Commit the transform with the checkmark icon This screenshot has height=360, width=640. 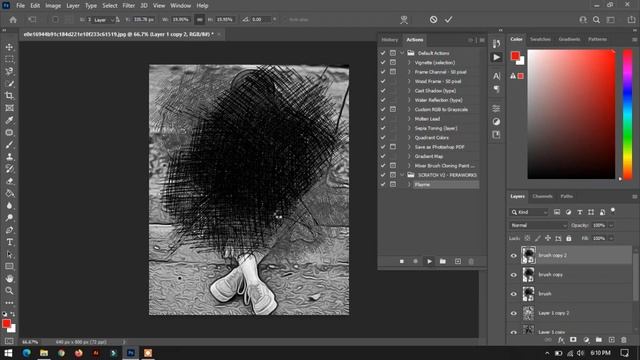click(x=449, y=19)
